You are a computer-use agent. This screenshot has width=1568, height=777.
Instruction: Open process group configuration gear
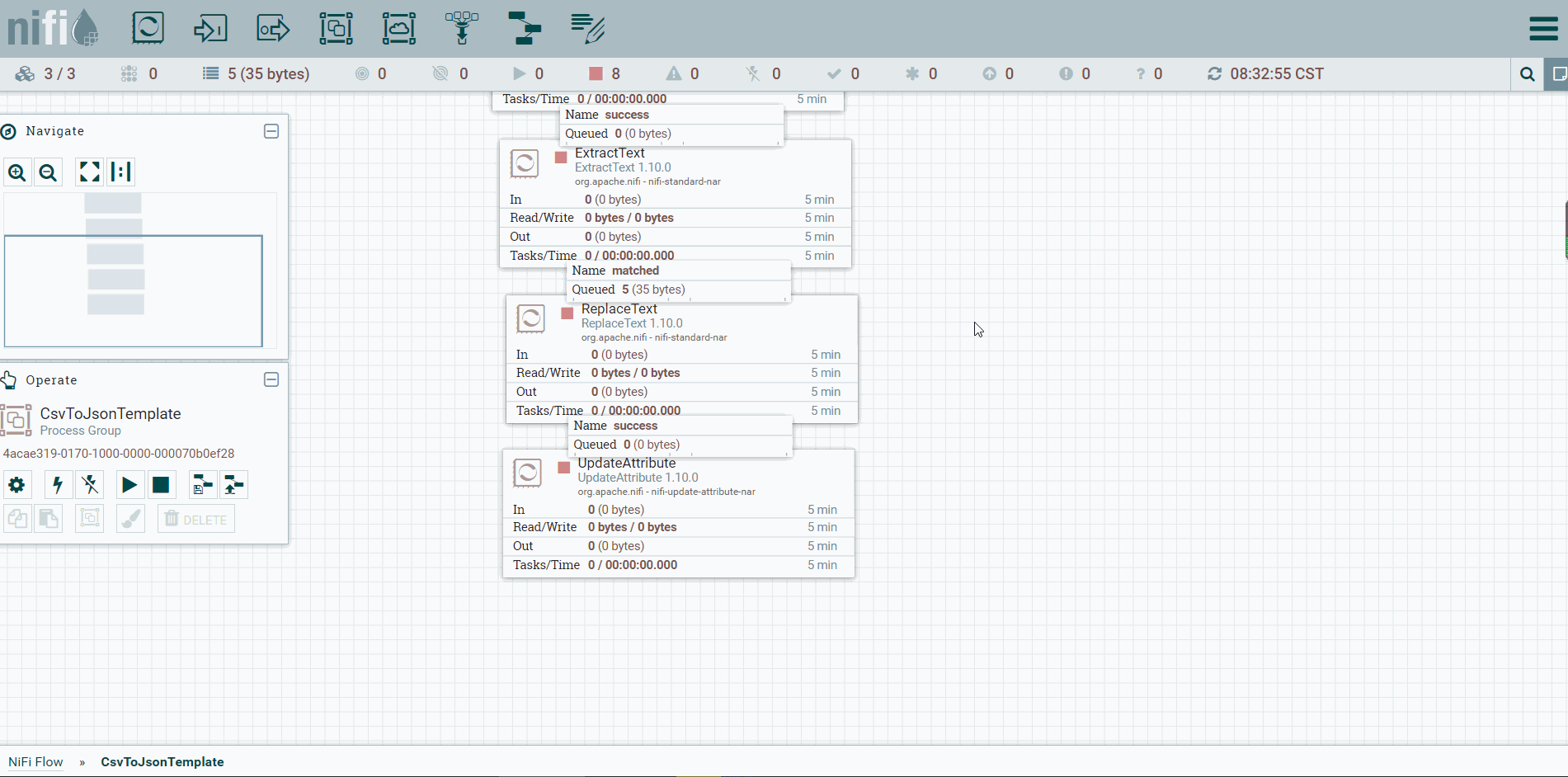pos(16,485)
